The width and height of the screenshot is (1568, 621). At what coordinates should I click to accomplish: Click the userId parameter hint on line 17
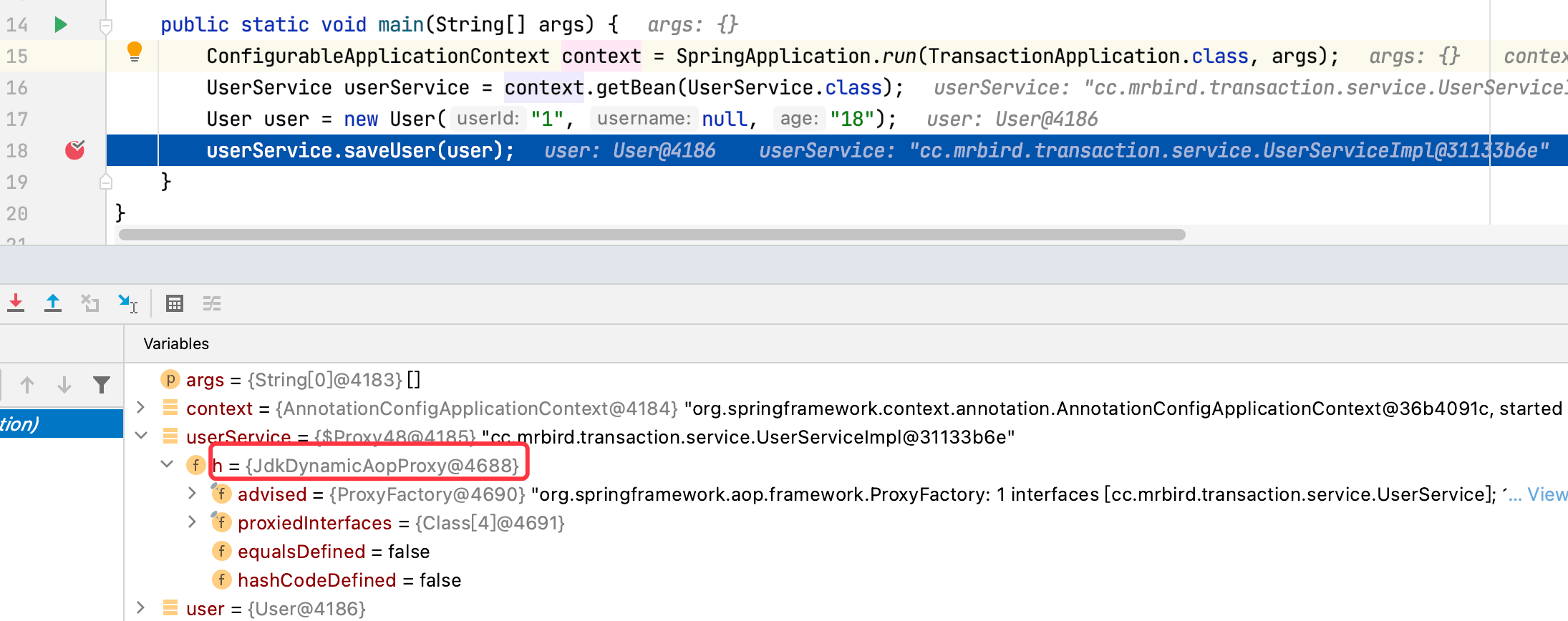488,119
